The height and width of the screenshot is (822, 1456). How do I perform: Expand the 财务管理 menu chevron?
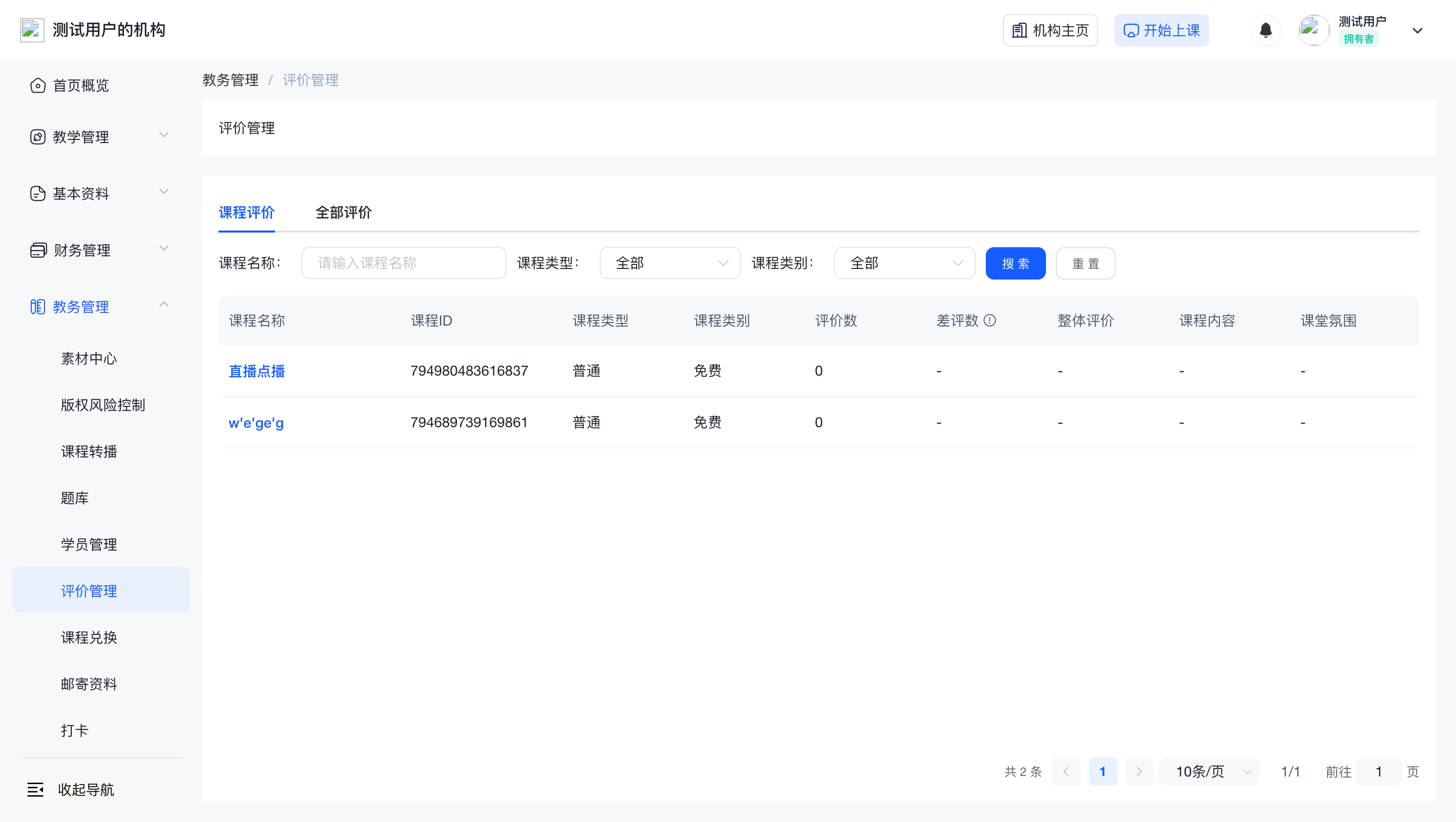(x=164, y=248)
